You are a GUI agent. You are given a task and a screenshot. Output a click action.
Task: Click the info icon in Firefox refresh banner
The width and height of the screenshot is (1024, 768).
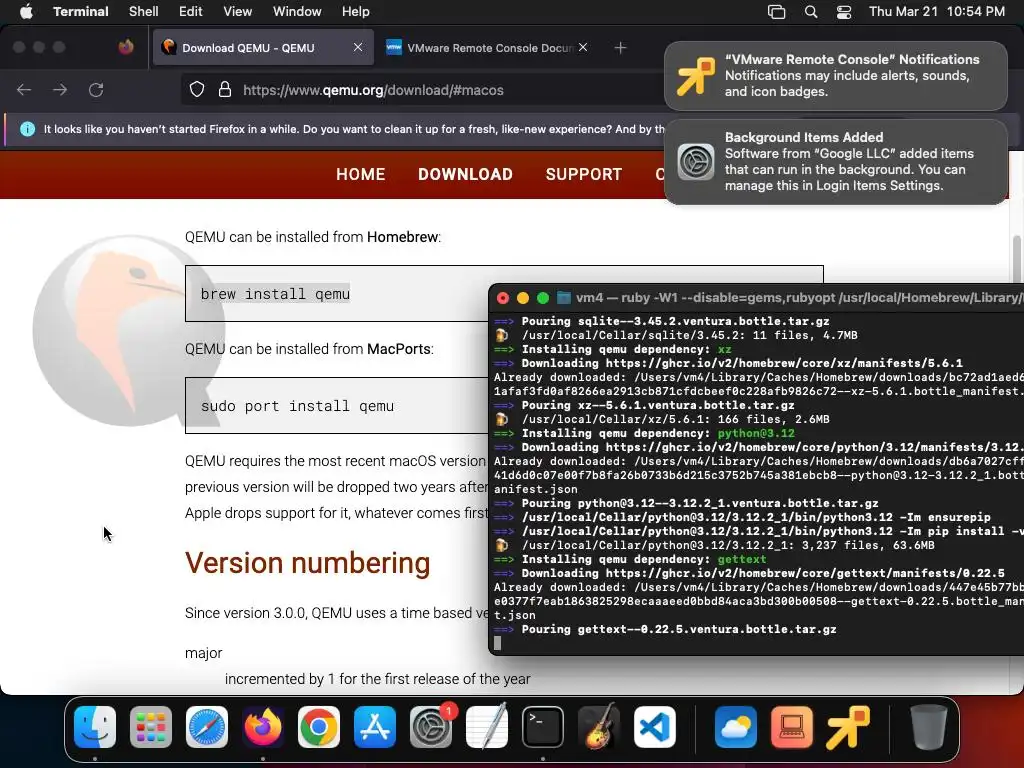(27, 129)
